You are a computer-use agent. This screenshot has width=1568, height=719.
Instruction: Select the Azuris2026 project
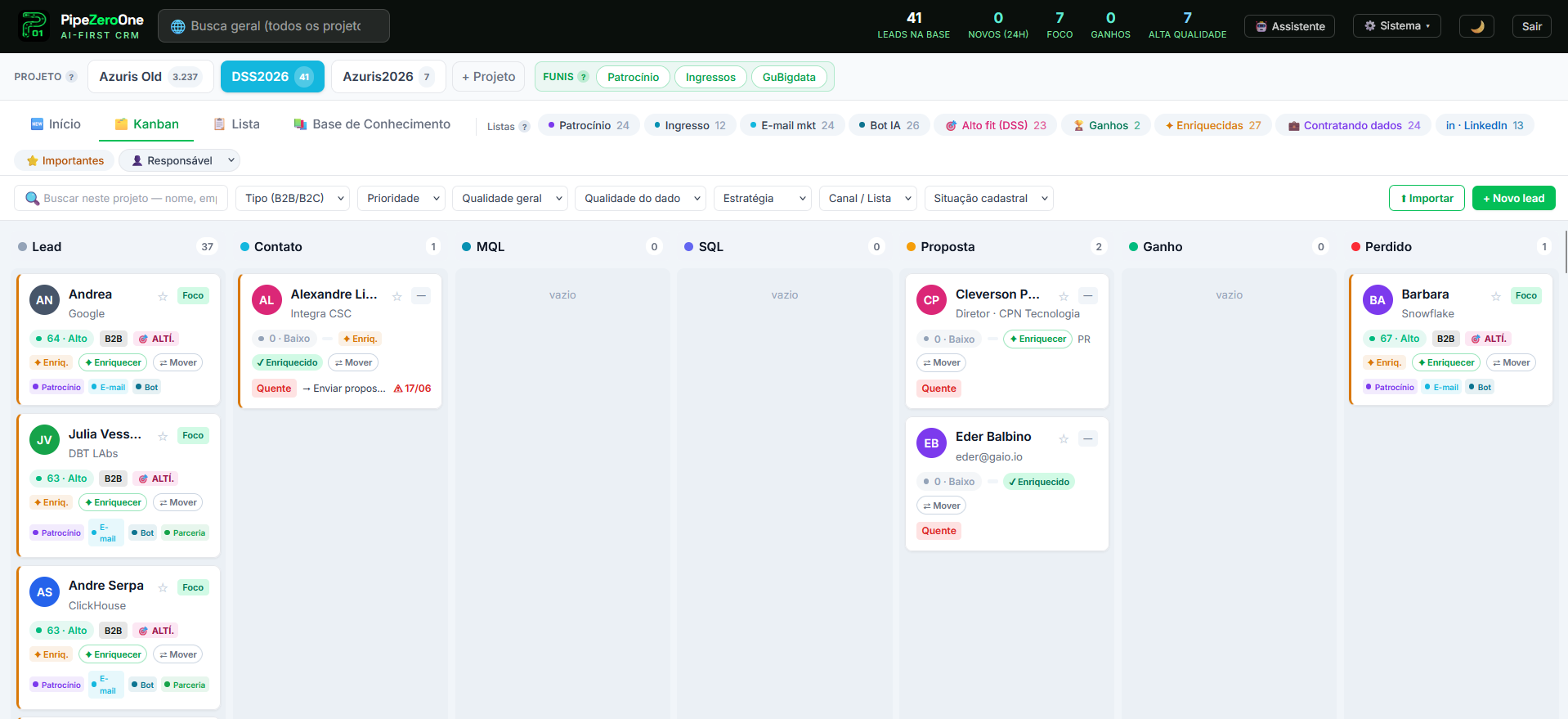coord(388,77)
